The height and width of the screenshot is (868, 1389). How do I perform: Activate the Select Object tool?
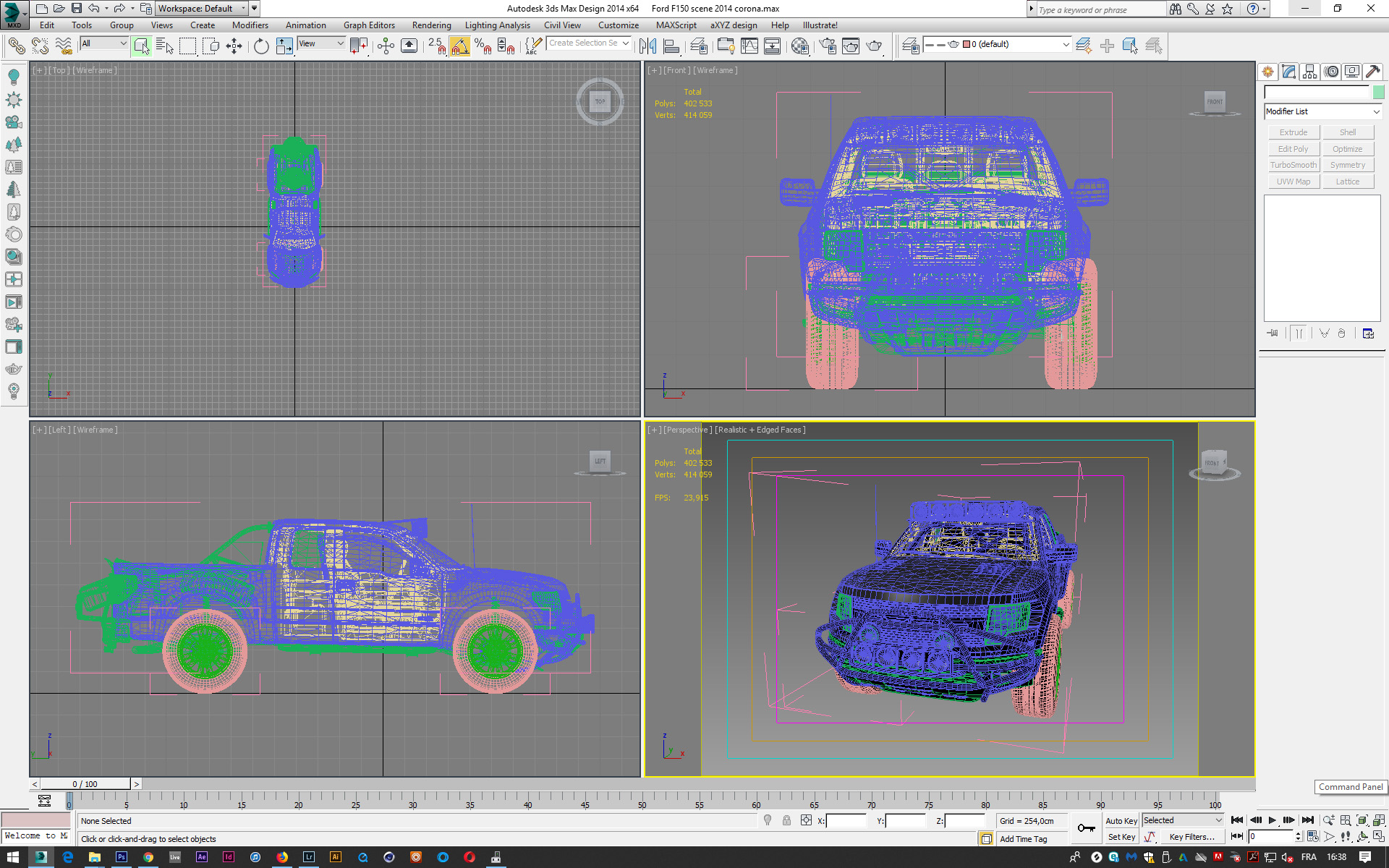(x=142, y=46)
